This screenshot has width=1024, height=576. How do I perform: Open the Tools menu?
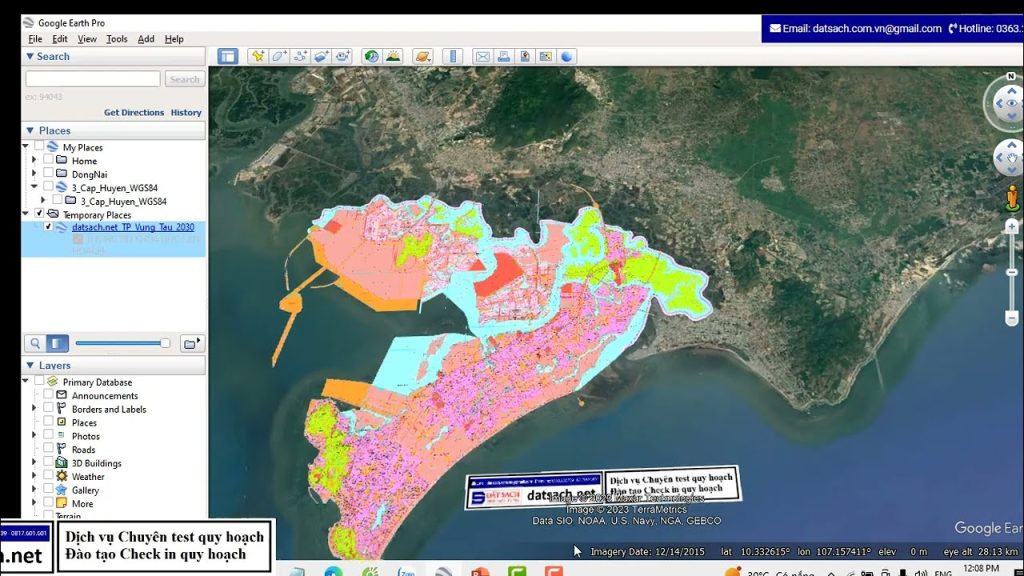[x=117, y=39]
